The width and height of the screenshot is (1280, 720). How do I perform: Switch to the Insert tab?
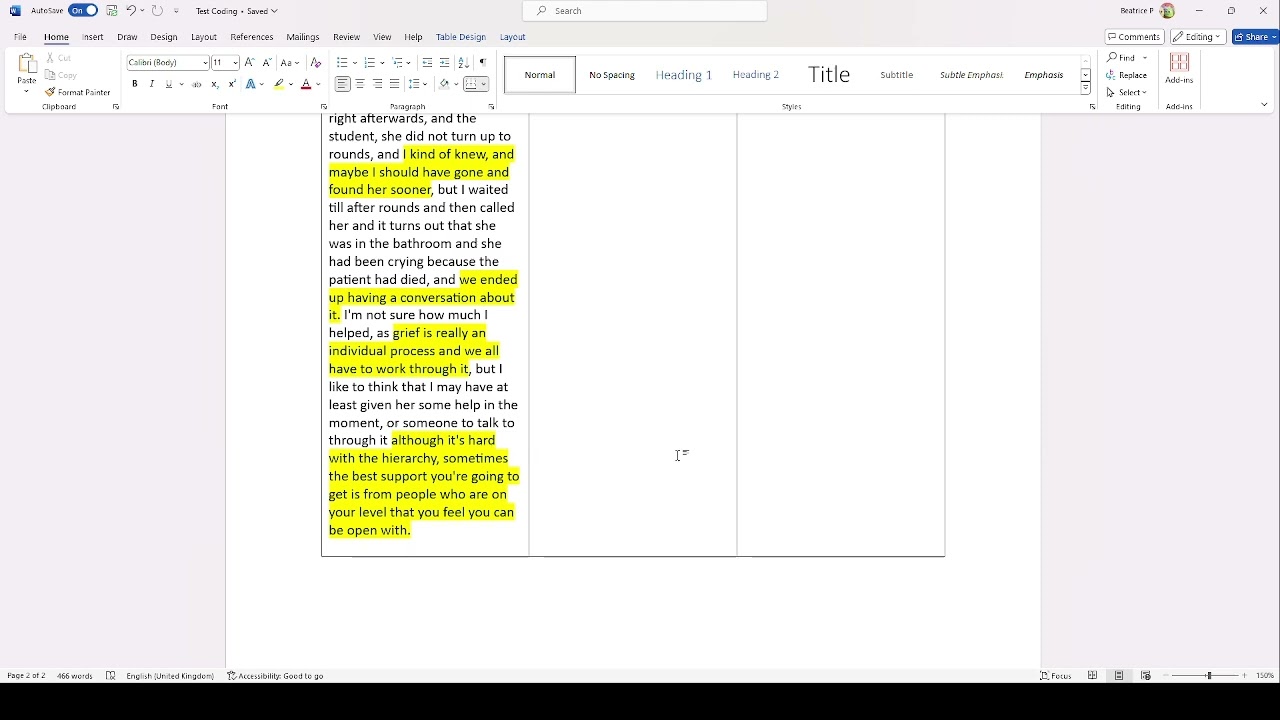pyautogui.click(x=93, y=37)
